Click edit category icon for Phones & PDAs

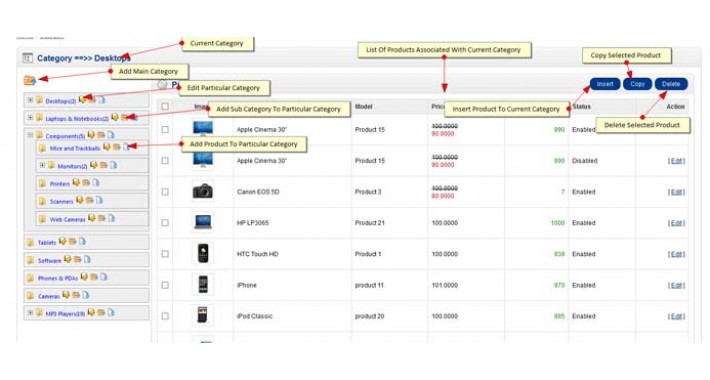pyautogui.click(x=84, y=277)
